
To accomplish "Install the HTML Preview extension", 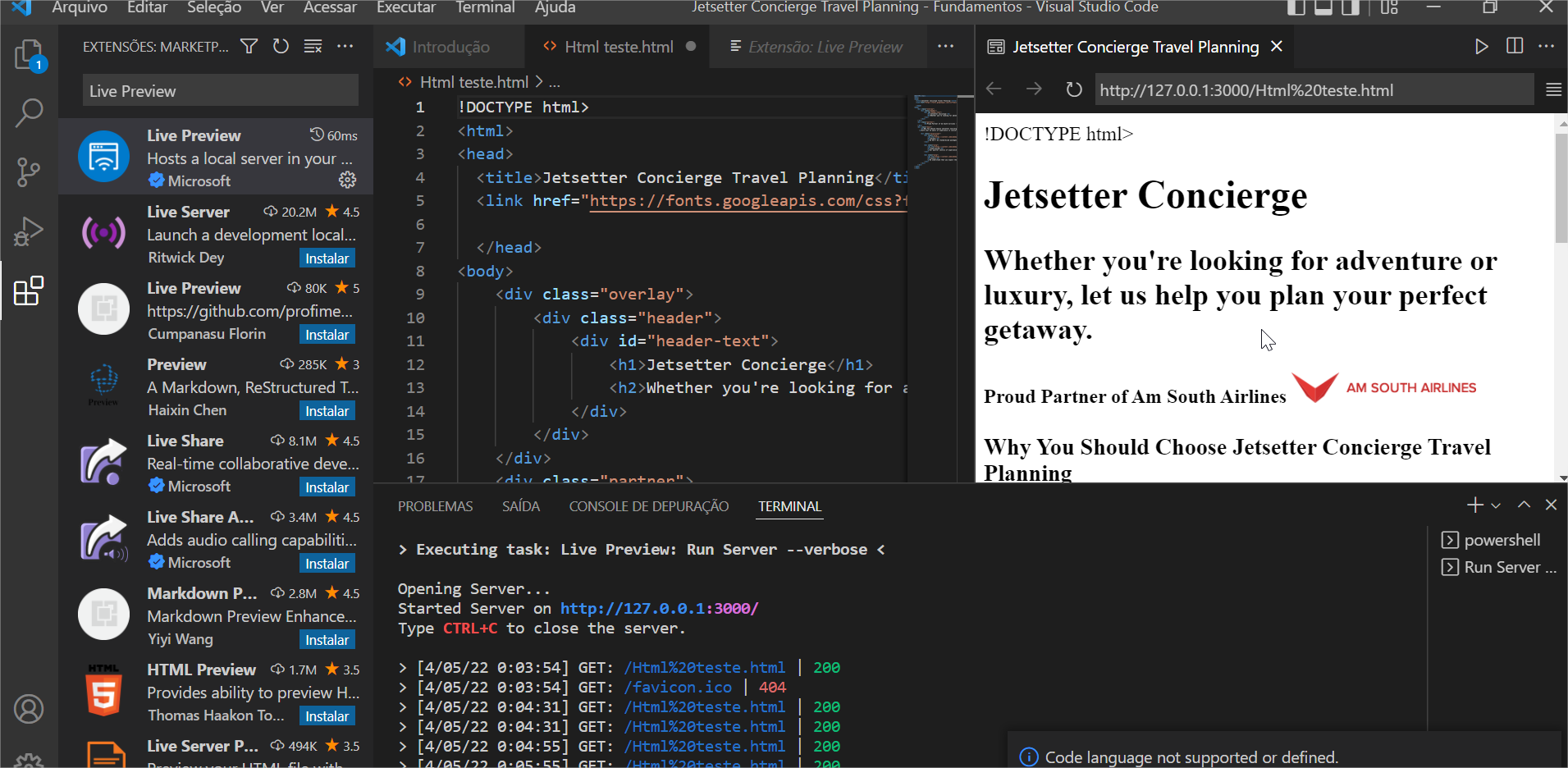I will tap(327, 716).
